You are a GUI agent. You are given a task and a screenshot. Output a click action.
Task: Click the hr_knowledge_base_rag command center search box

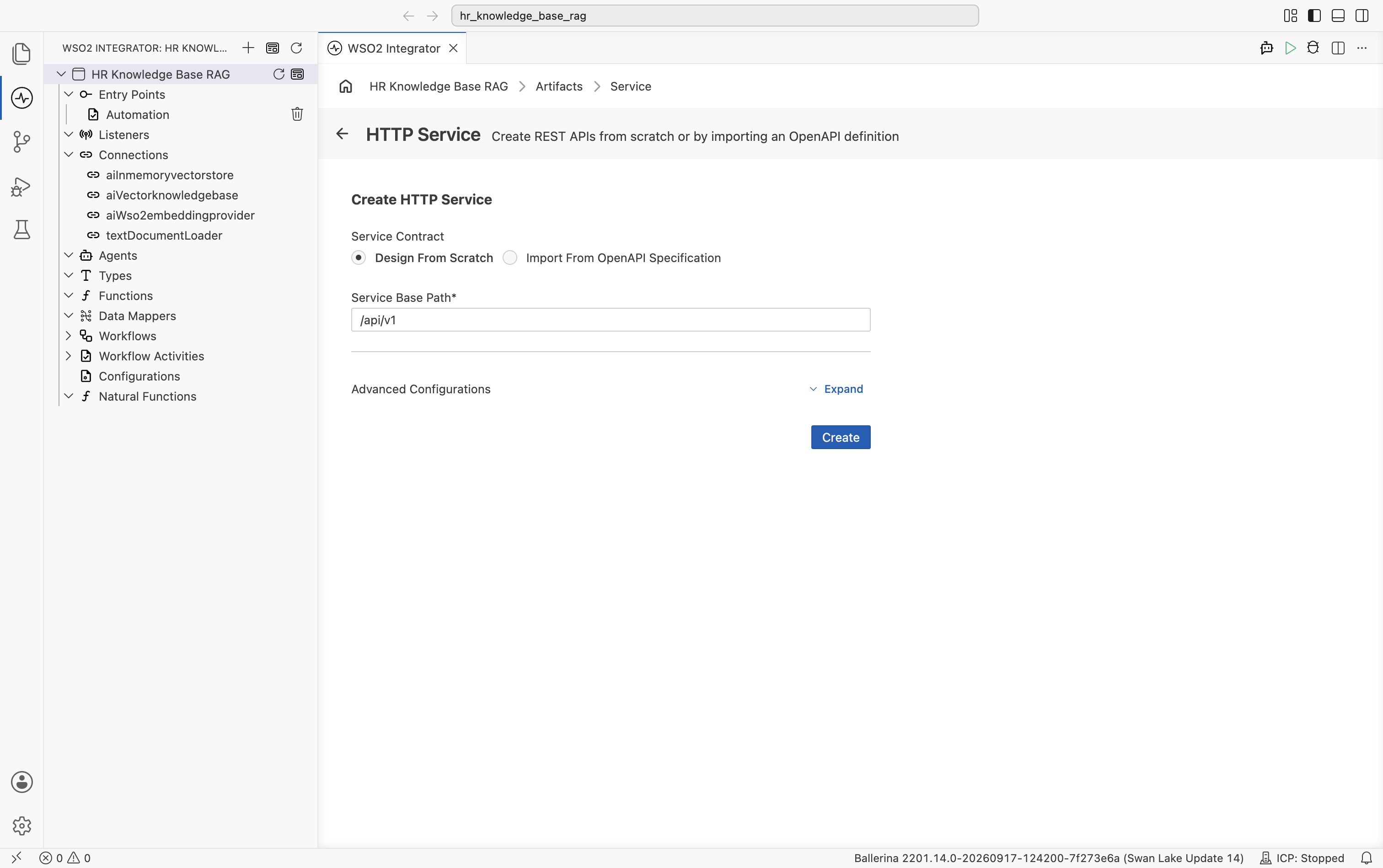coord(715,16)
